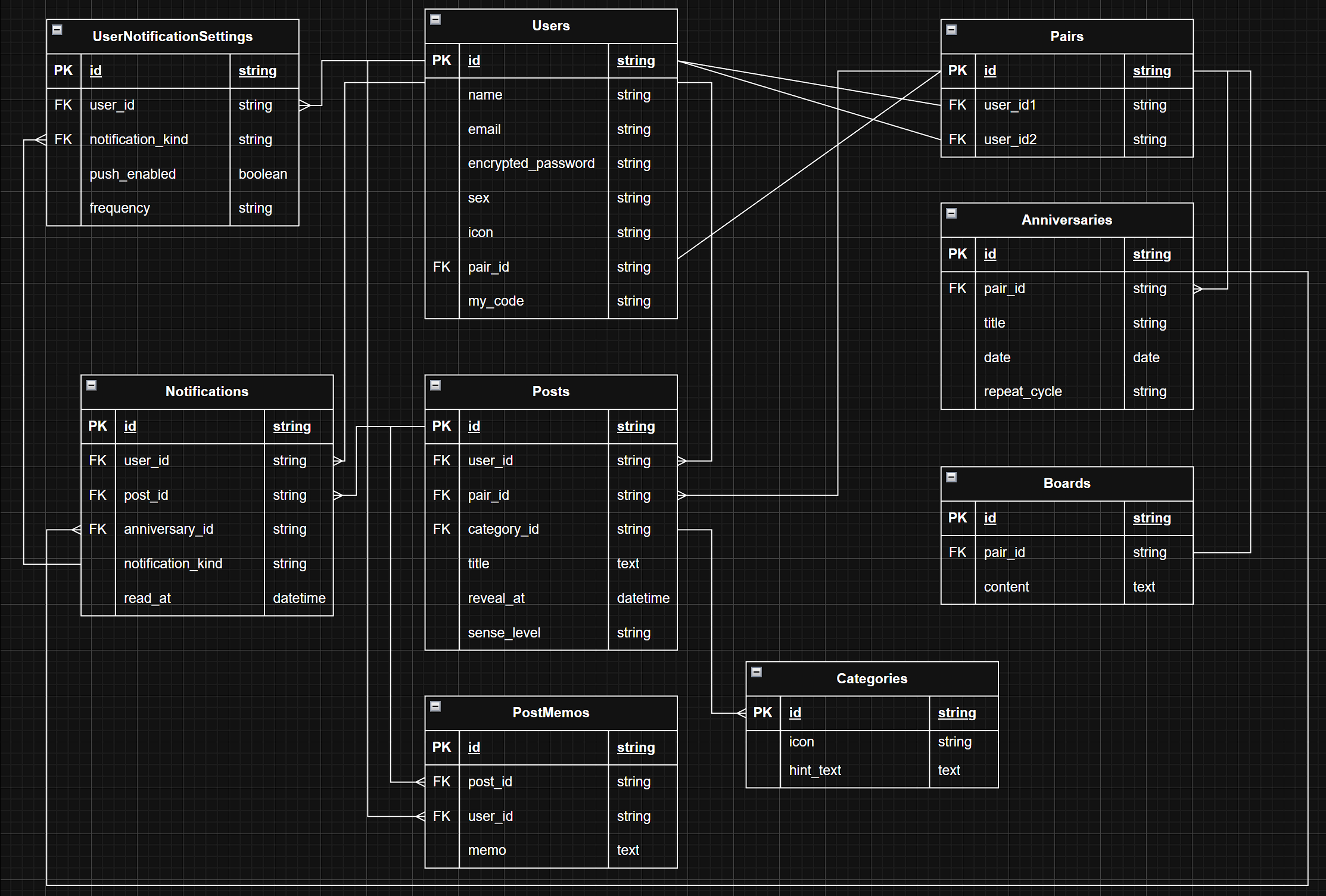This screenshot has width=1326, height=896.
Task: Select the encrypted_password row in Users
Action: pyautogui.click(x=531, y=164)
